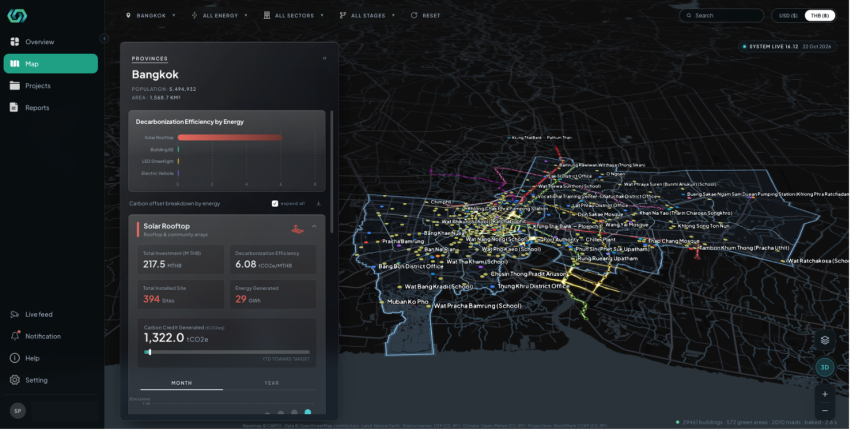Screen dimensions: 850x430
Task: Click the Solar Rooftop bar in chart
Action: tap(230, 138)
